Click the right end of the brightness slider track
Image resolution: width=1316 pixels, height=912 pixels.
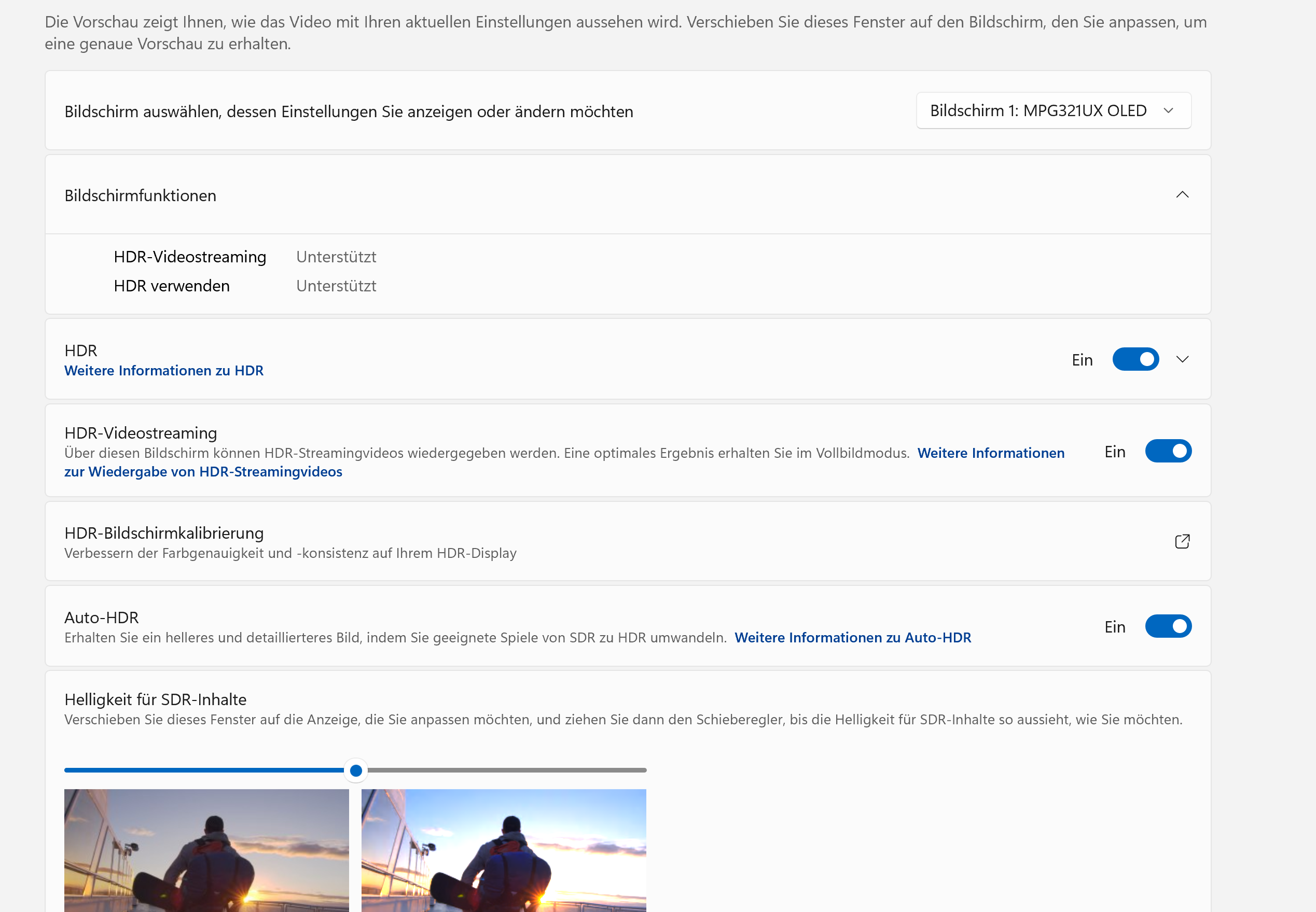[x=643, y=771]
